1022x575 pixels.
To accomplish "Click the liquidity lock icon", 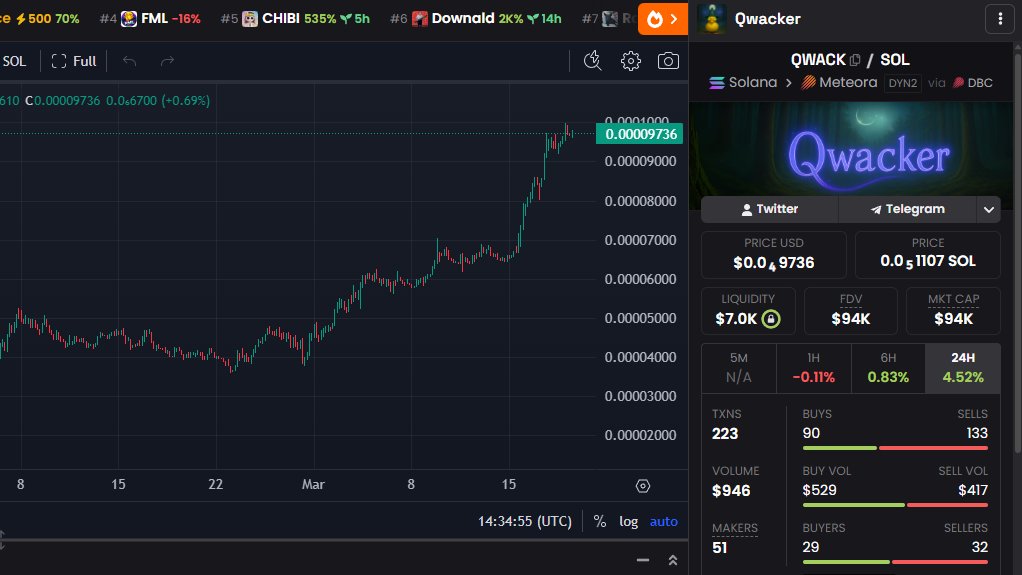I will 771,319.
